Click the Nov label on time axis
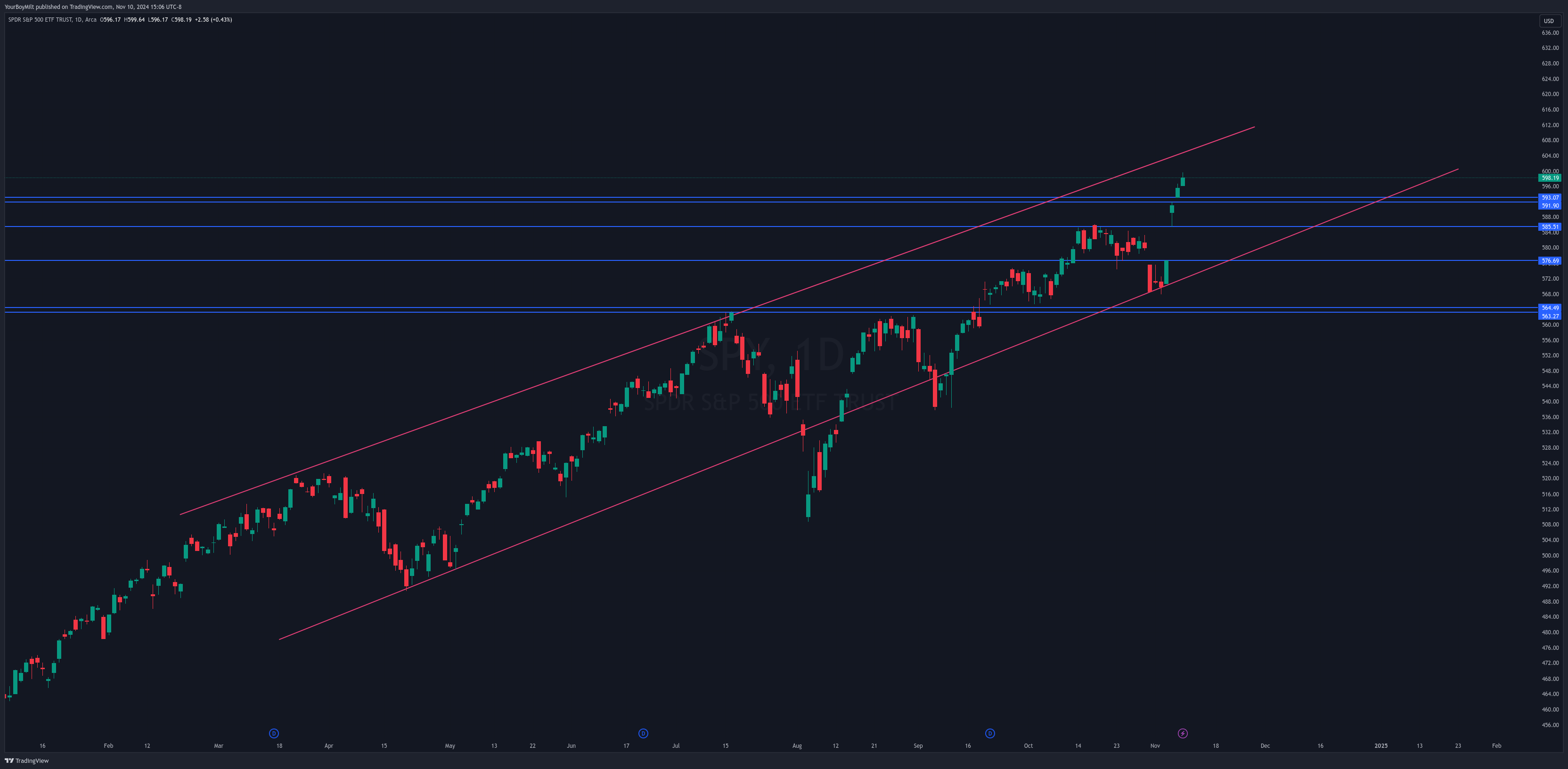Image resolution: width=1568 pixels, height=769 pixels. click(x=1155, y=746)
